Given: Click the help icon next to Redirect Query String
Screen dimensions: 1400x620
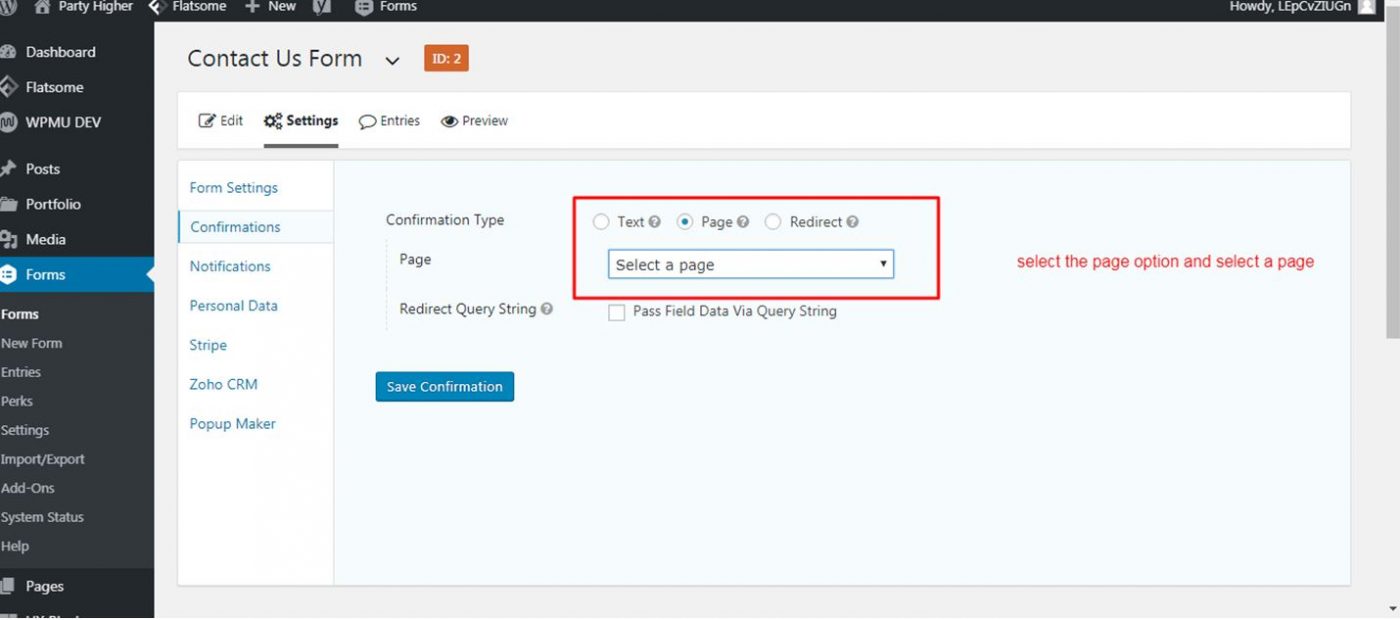Looking at the screenshot, I should tap(546, 309).
